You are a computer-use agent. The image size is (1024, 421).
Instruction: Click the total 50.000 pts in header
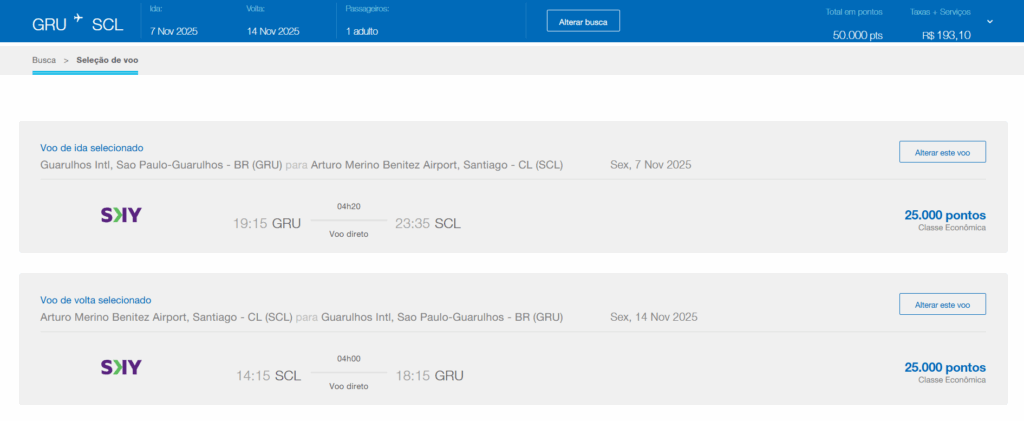pos(857,35)
